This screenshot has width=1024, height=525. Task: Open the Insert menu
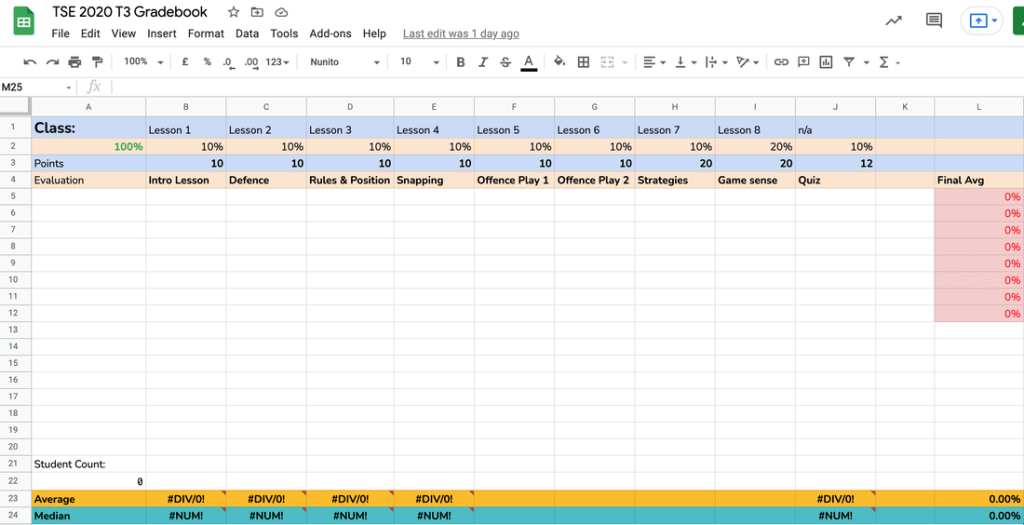[161, 33]
